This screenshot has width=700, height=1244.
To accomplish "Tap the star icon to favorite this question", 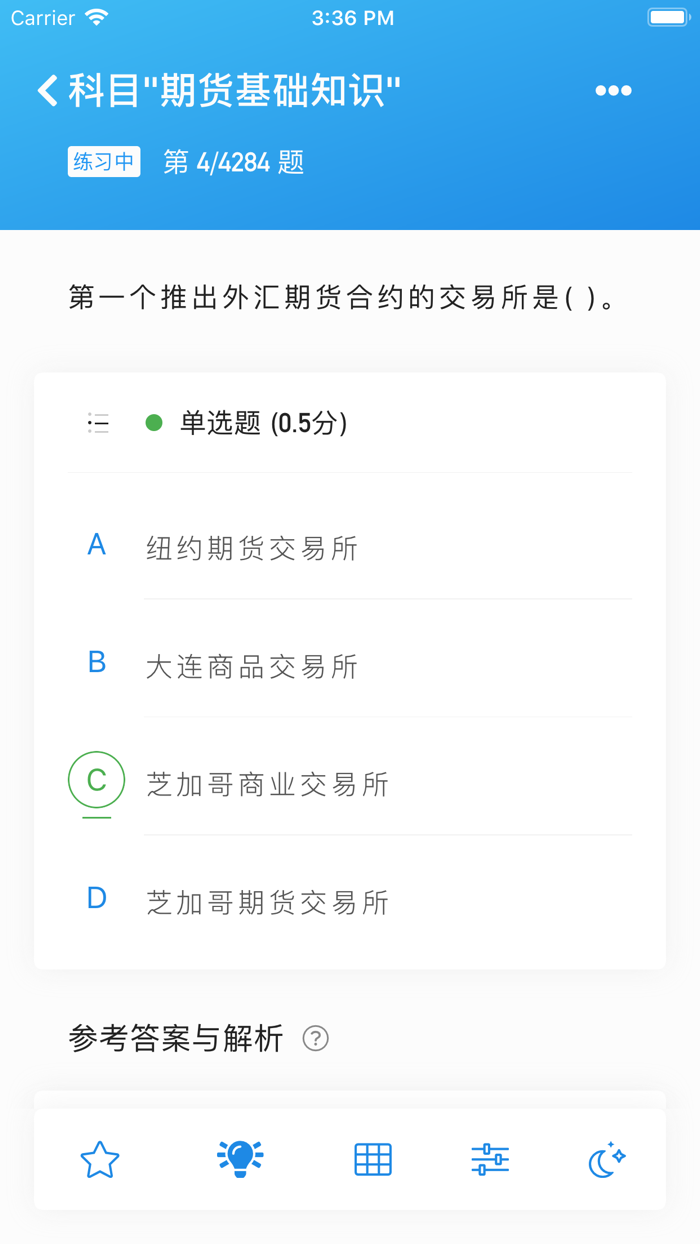I will (99, 1159).
